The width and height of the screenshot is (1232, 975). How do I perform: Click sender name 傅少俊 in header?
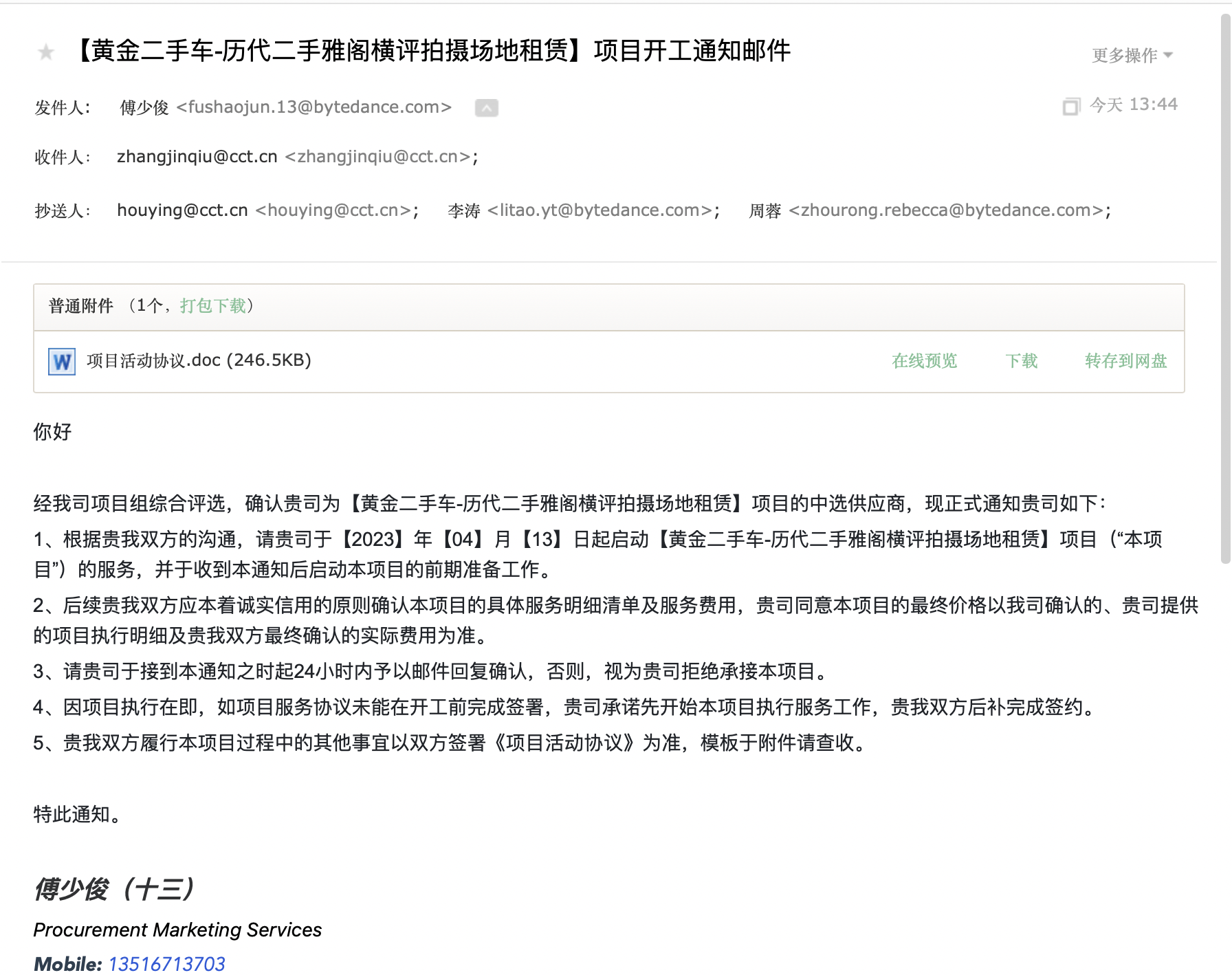(144, 108)
